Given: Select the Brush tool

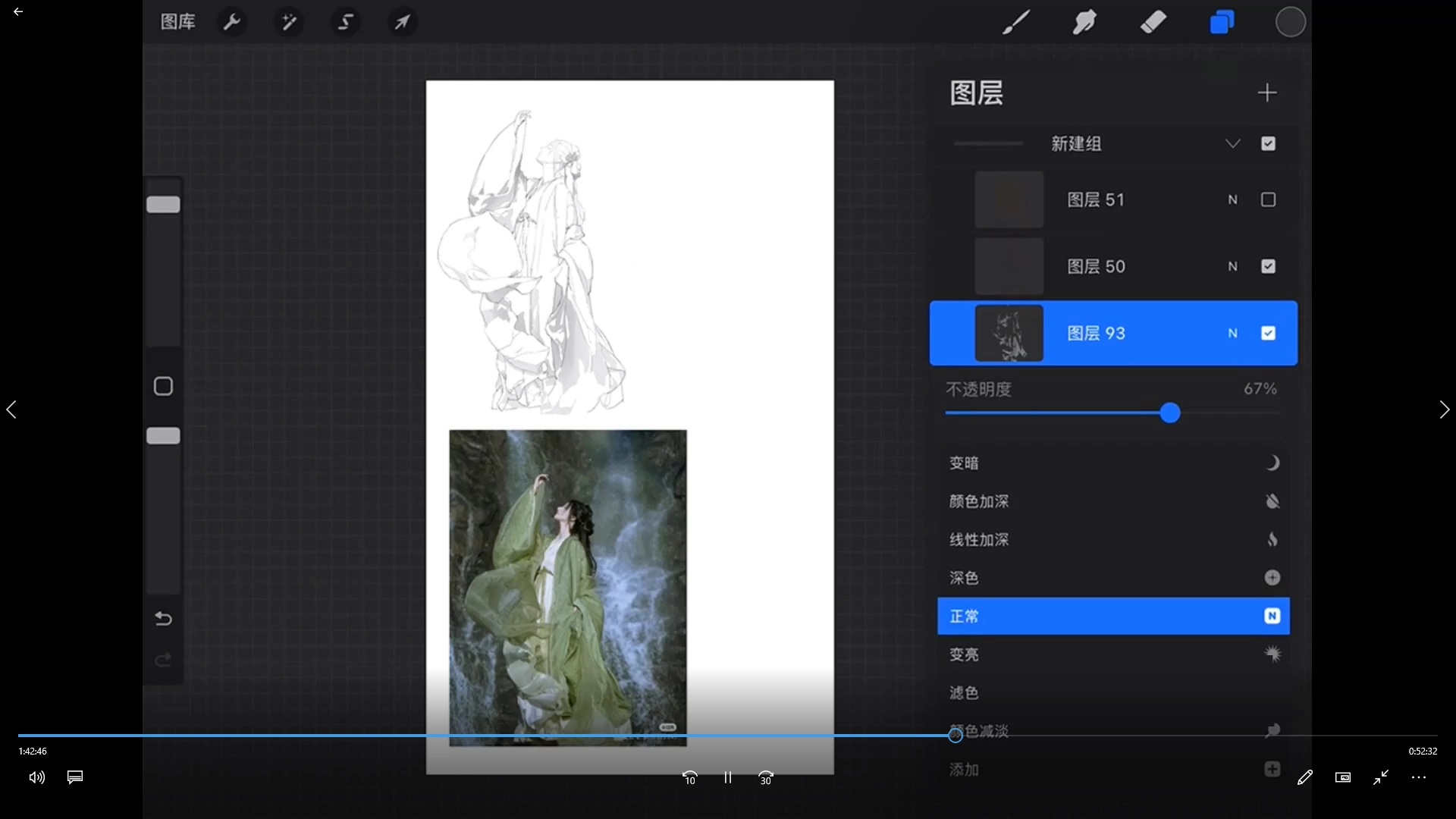Looking at the screenshot, I should click(1015, 22).
